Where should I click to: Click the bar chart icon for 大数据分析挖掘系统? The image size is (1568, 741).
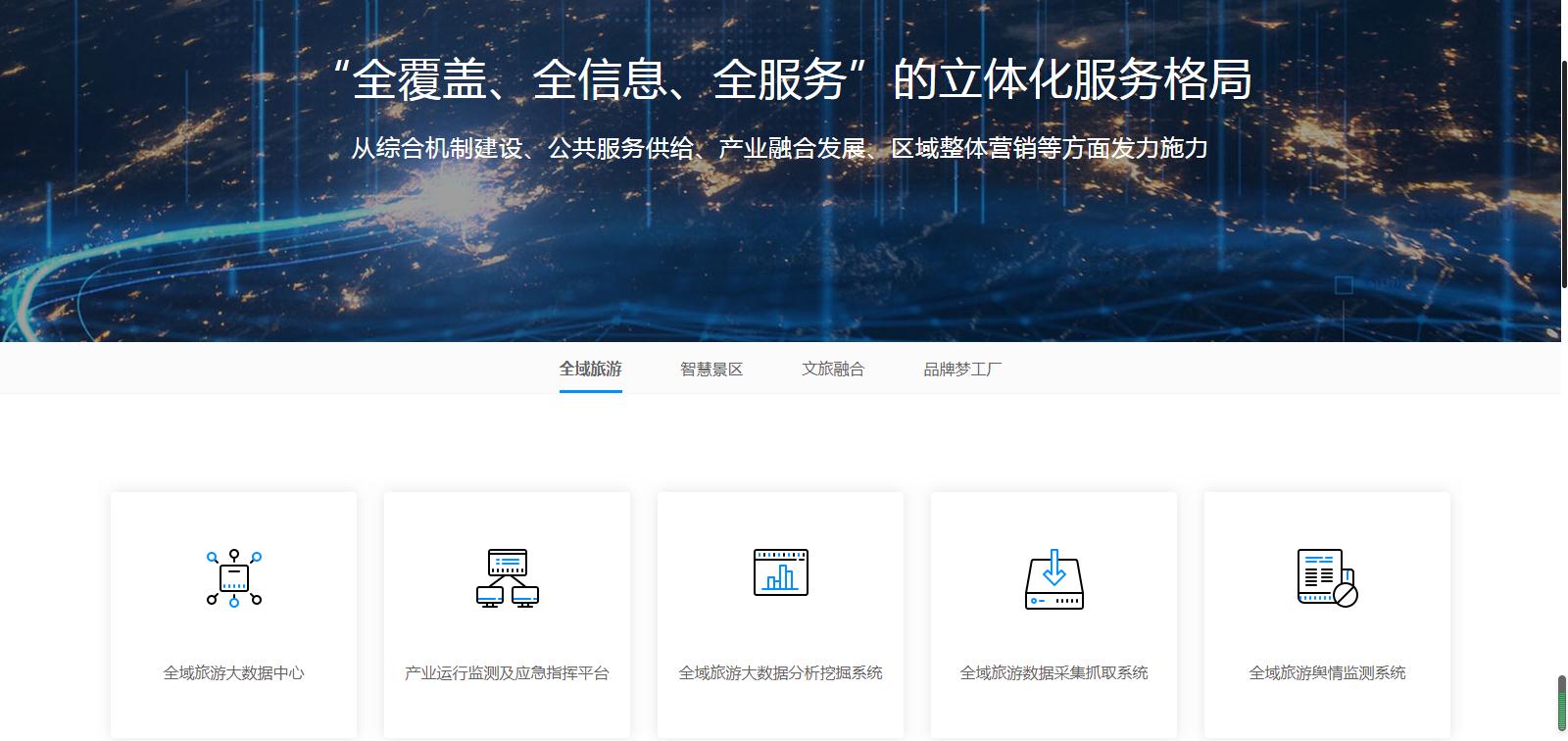pos(780,572)
